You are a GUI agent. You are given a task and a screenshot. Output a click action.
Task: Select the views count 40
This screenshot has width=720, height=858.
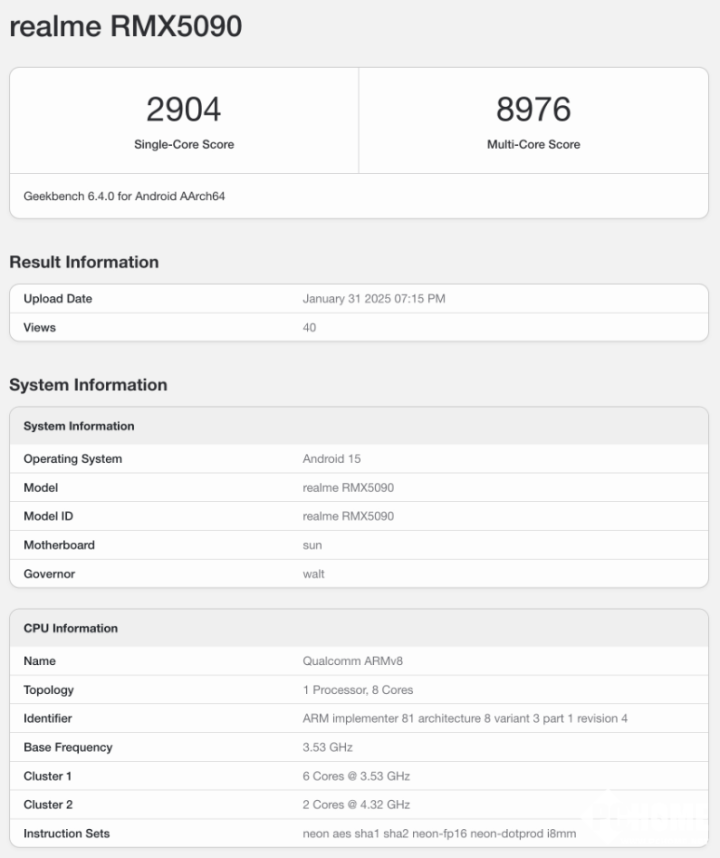[x=309, y=327]
